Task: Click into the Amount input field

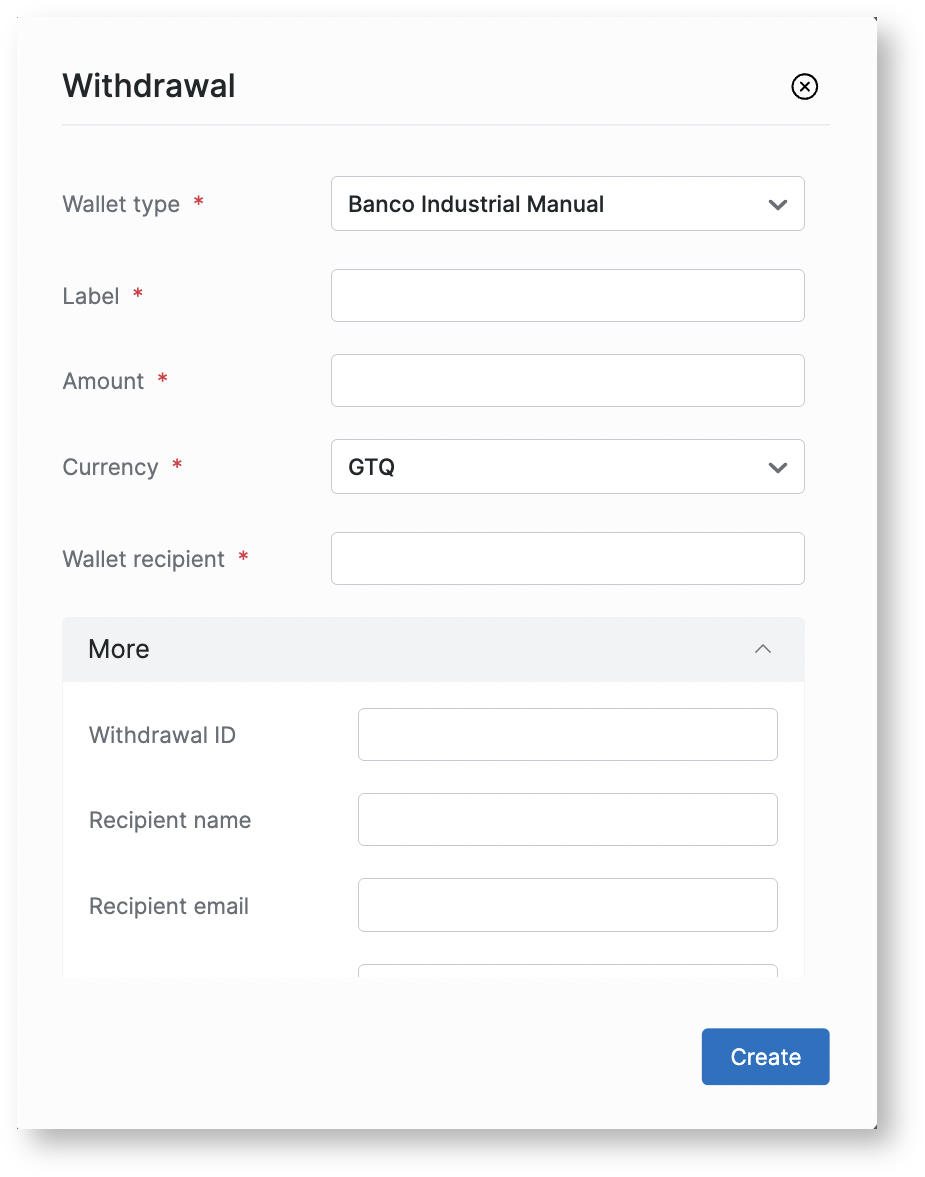Action: [567, 381]
